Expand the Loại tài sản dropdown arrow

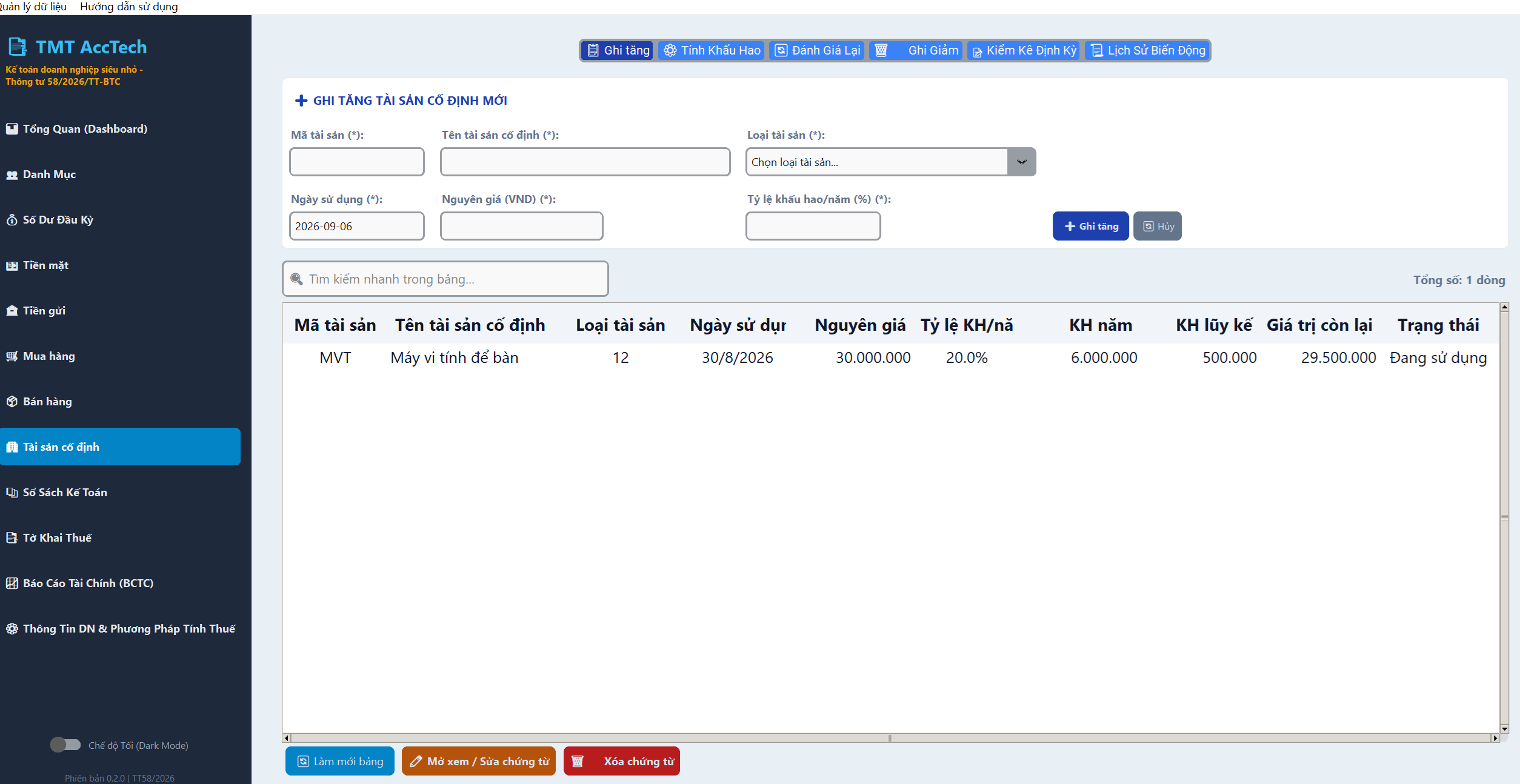pyautogui.click(x=1022, y=162)
